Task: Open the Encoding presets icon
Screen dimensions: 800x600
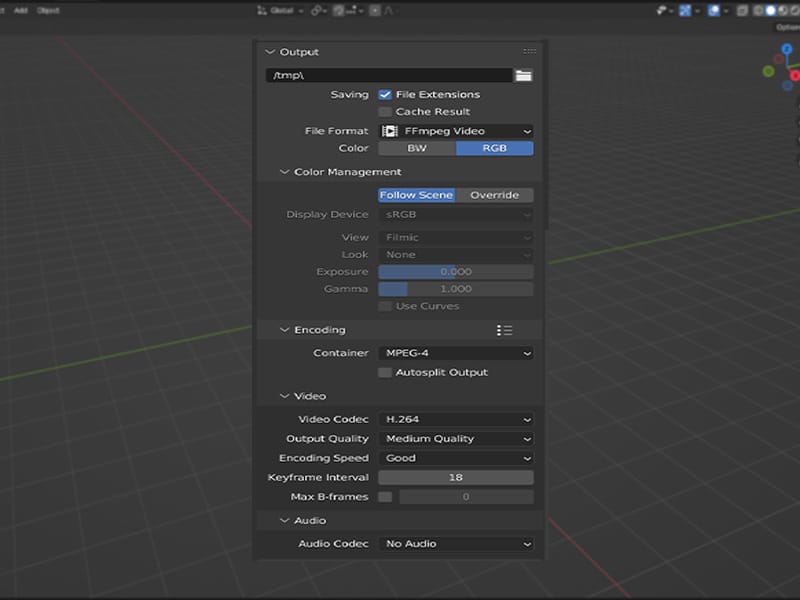Action: (505, 330)
